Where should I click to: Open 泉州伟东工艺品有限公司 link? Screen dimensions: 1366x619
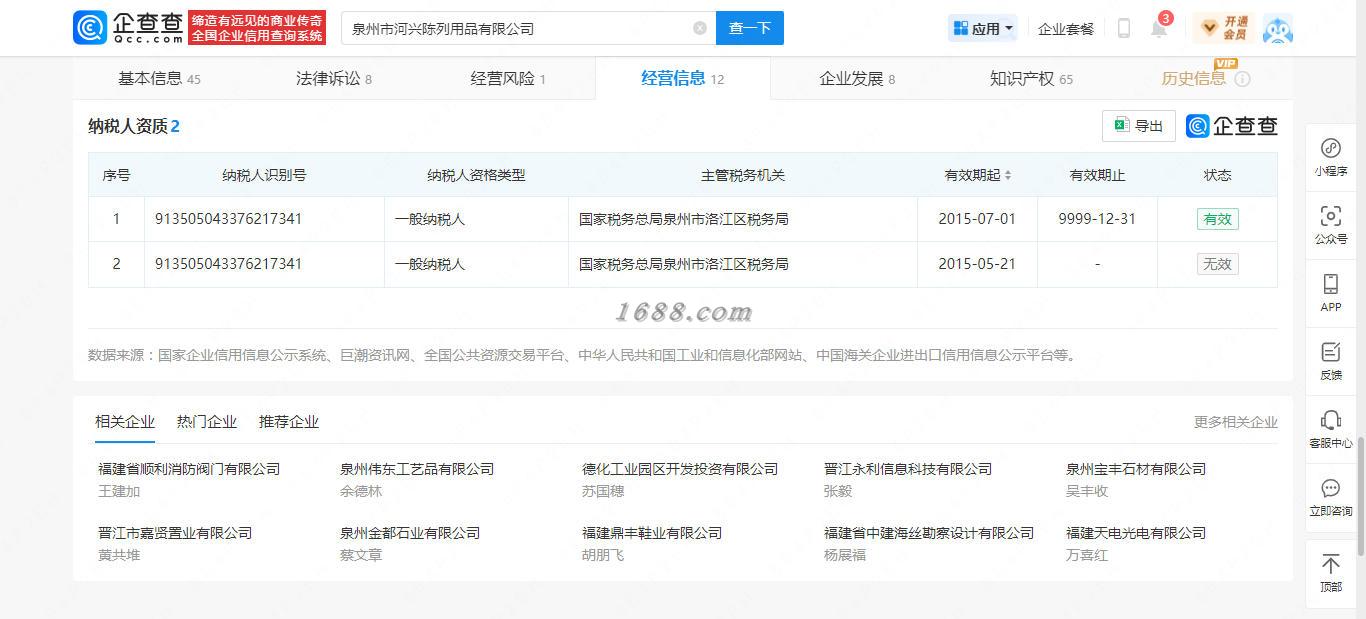[x=417, y=468]
